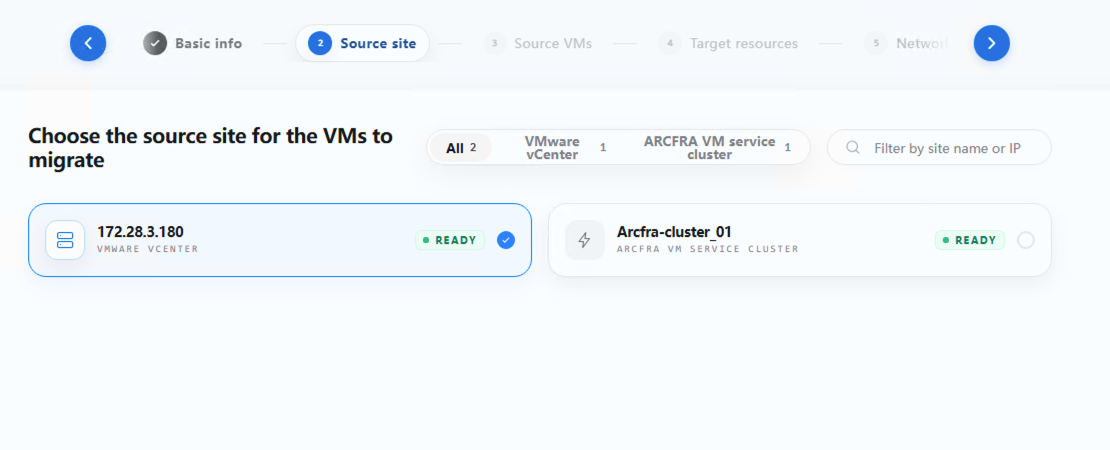Screen dimensions: 1110x450
Task: Go back with the left arrow button
Action: pyautogui.click(x=88, y=43)
